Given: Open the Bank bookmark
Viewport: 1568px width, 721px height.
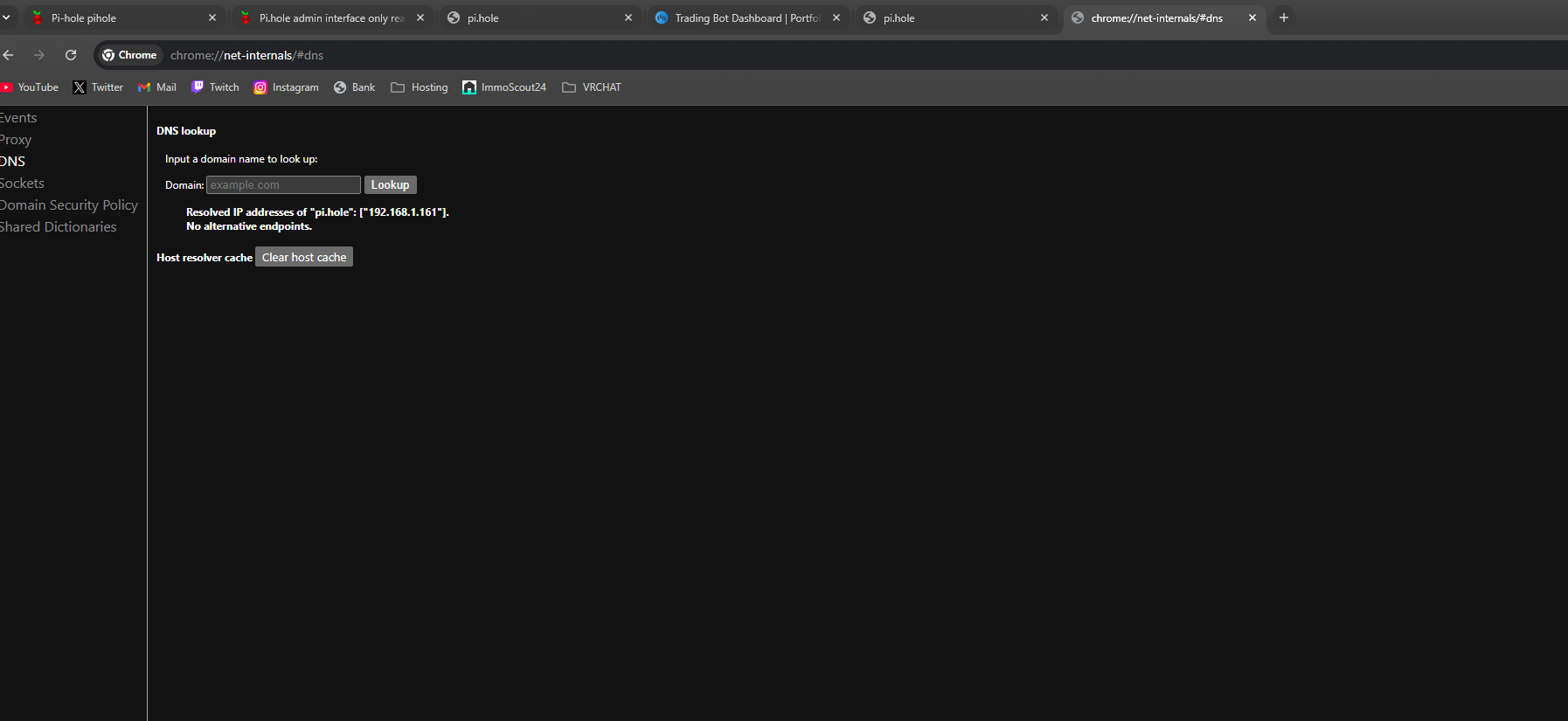Looking at the screenshot, I should 354,87.
